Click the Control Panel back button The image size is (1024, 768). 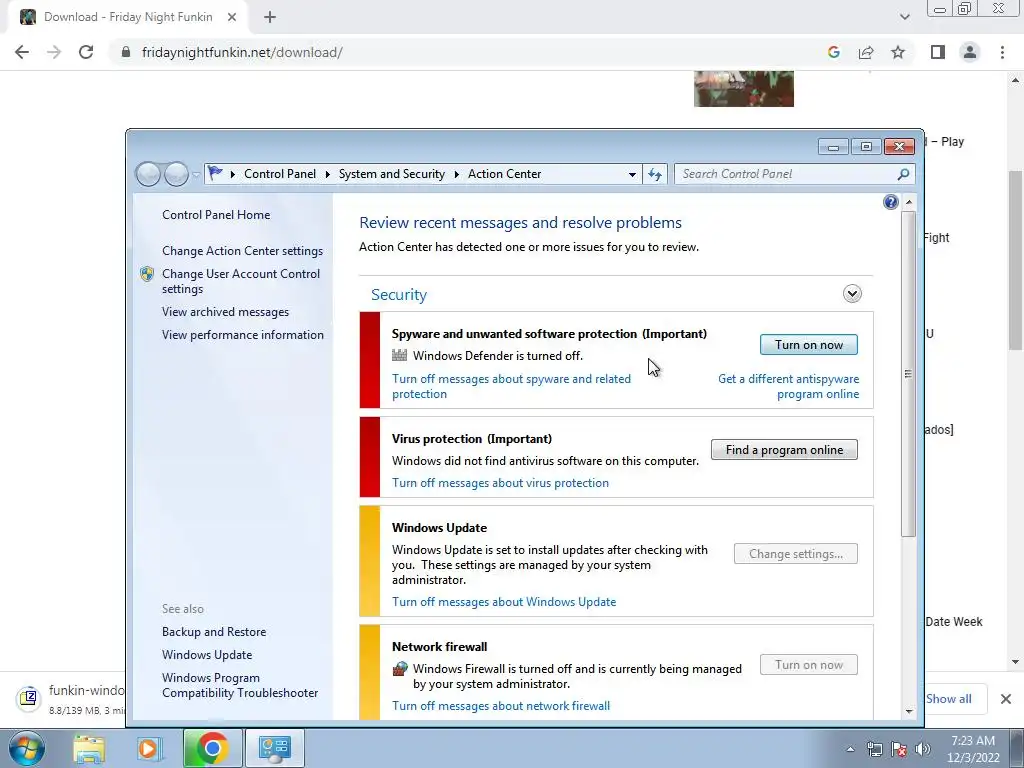148,174
